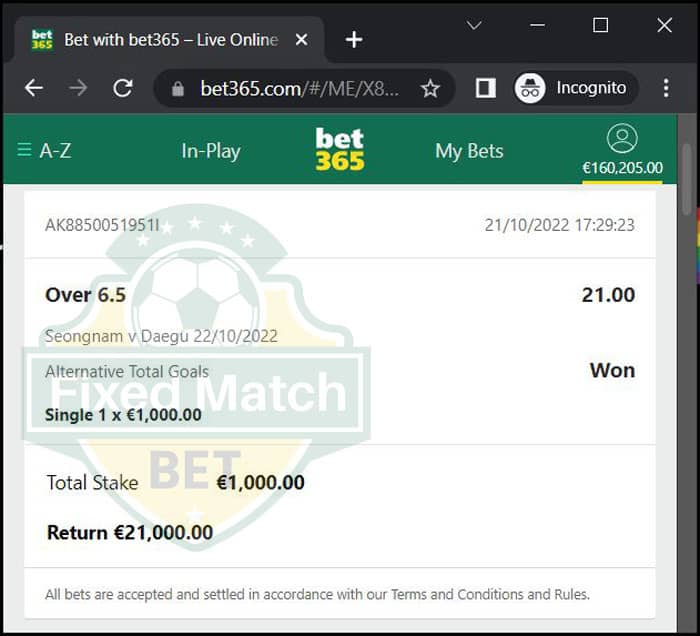Open the browser side panel icon

coord(485,88)
